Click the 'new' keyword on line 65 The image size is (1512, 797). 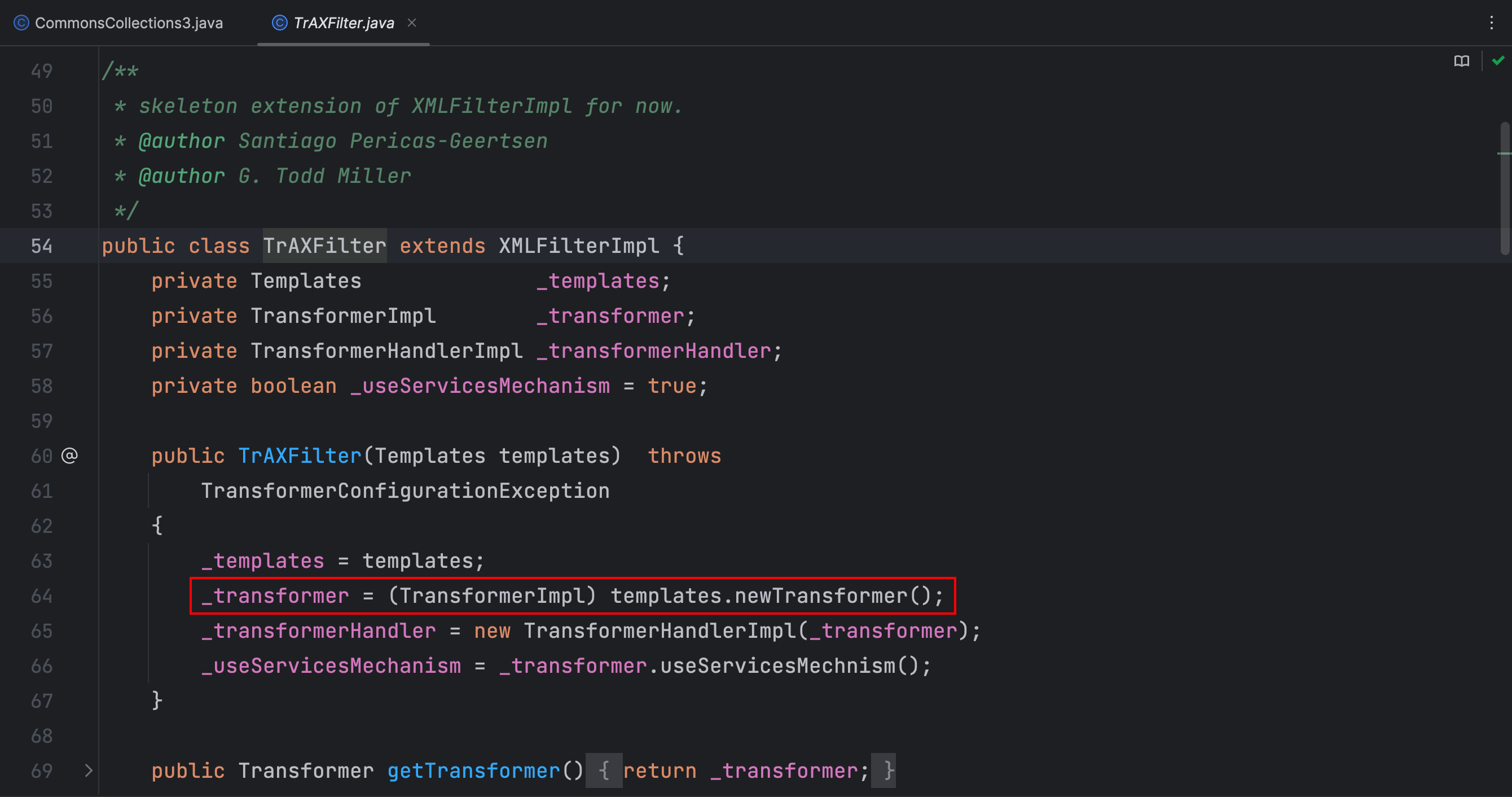492,631
